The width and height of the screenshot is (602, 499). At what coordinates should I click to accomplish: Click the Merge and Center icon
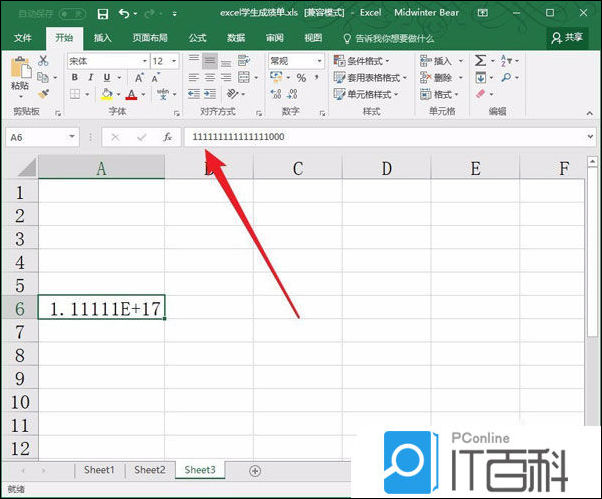pyautogui.click(x=244, y=77)
